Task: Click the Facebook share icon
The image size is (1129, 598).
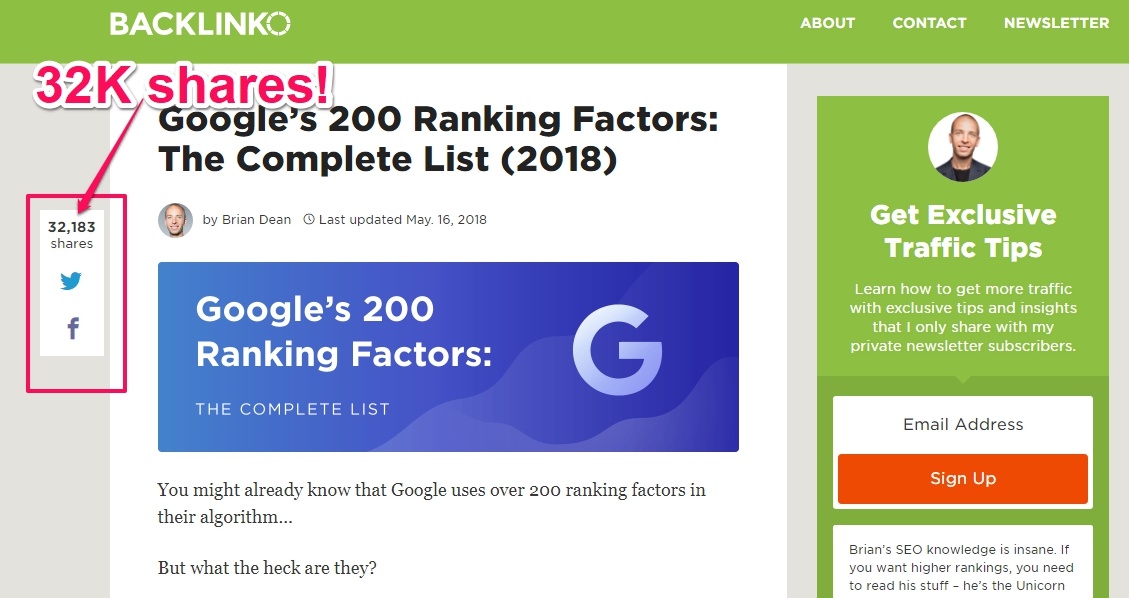Action: [73, 328]
